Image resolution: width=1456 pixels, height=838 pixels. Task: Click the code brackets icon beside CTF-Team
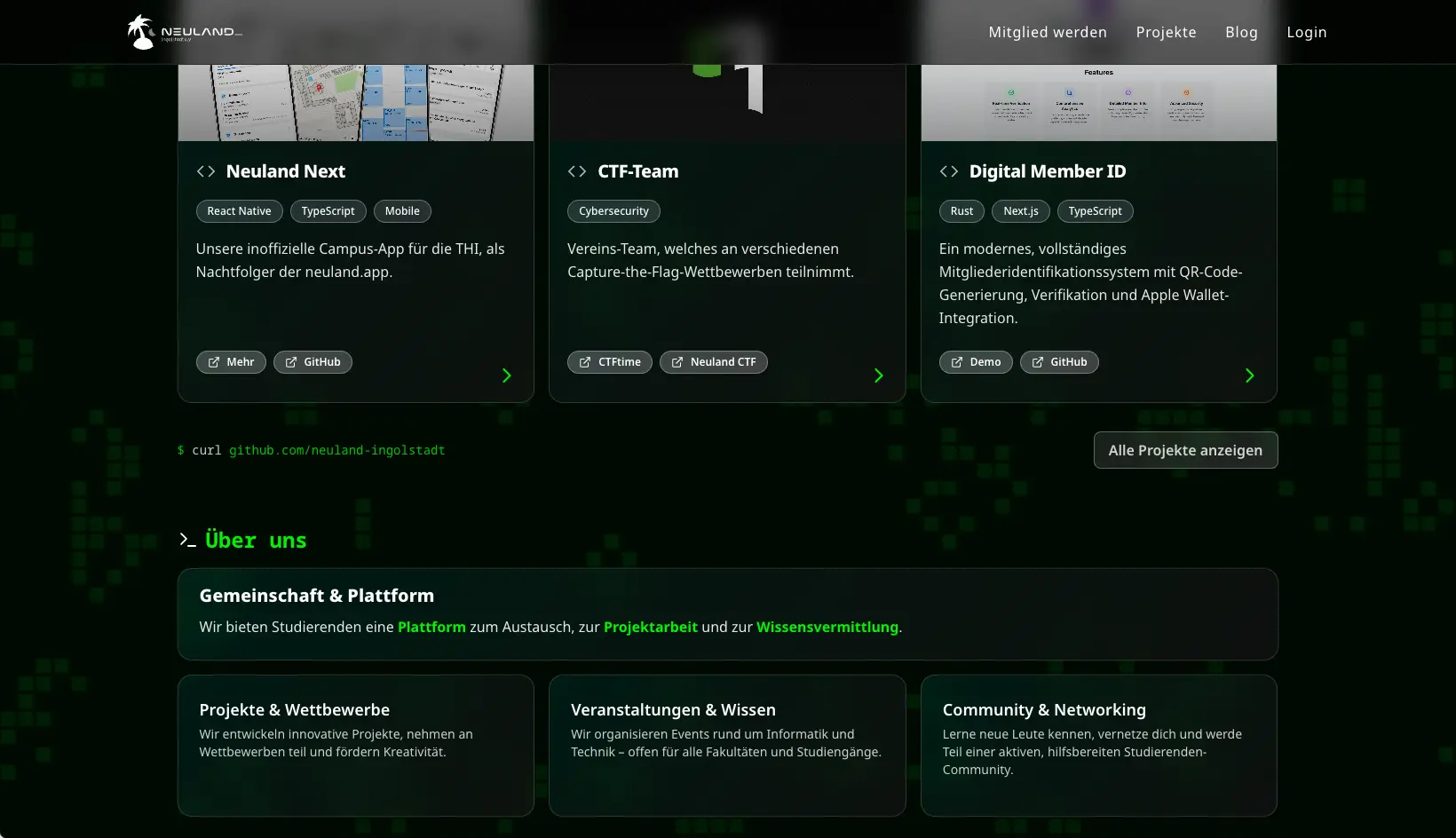(577, 171)
